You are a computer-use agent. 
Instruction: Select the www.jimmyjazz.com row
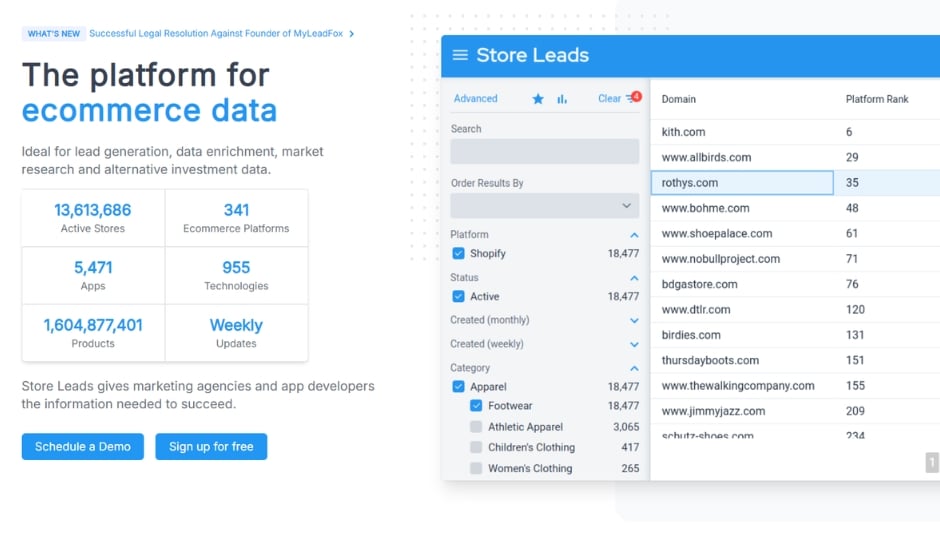click(795, 411)
